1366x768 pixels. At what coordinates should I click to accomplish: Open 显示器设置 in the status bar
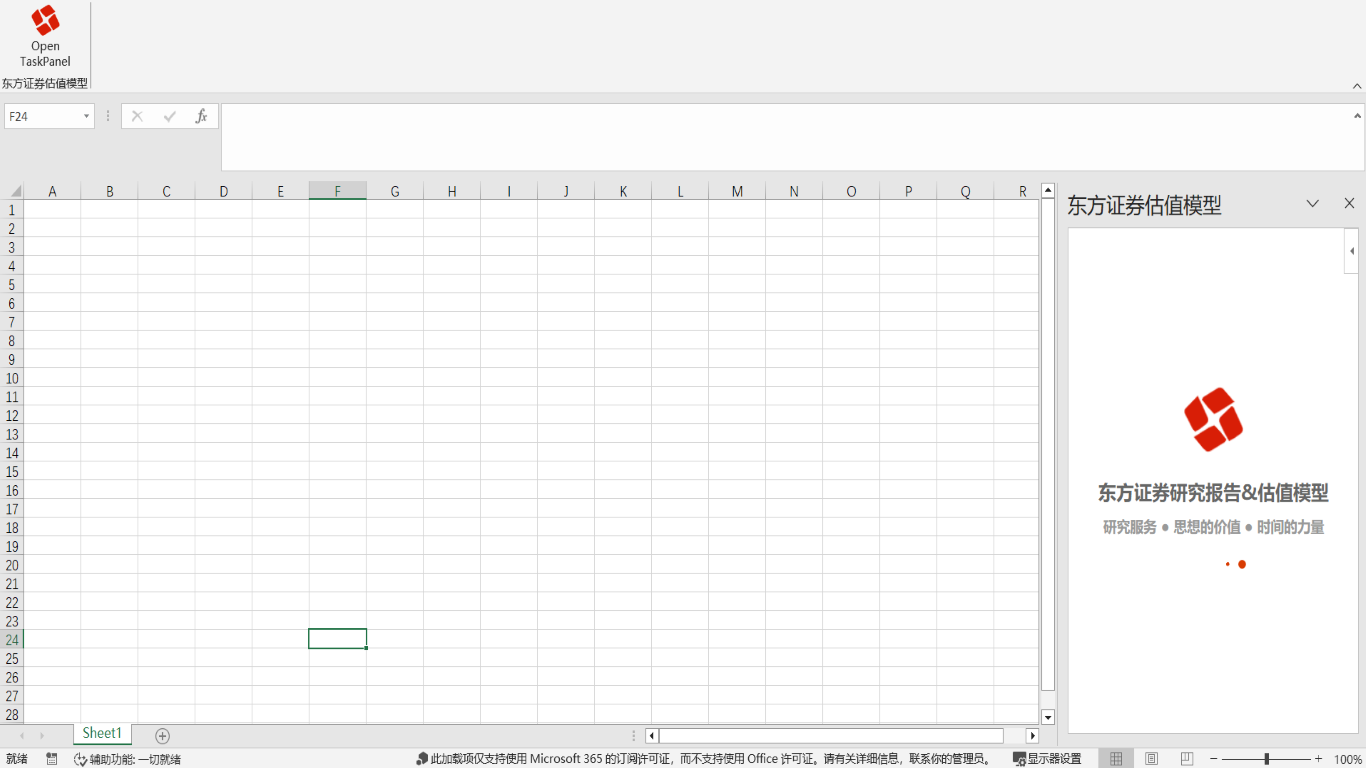click(1047, 759)
